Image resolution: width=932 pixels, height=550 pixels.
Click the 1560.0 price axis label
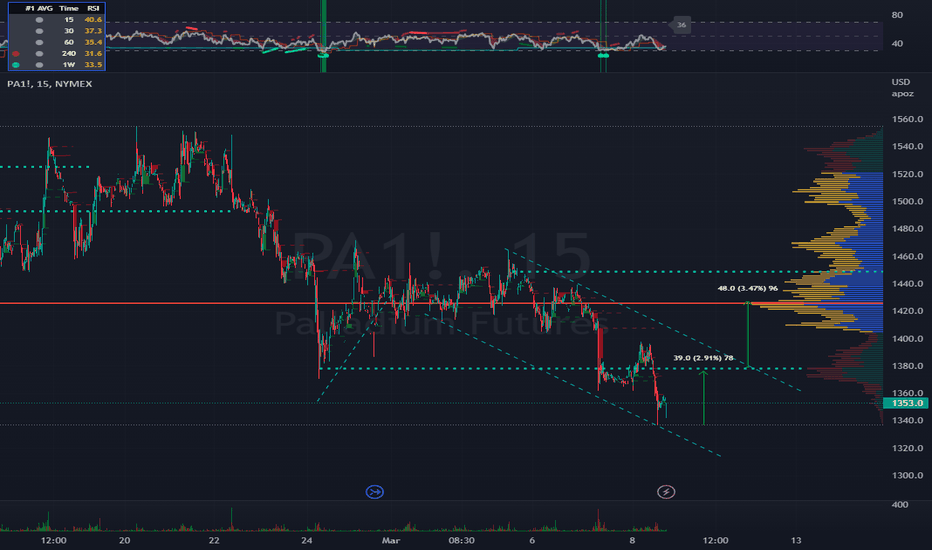(908, 119)
